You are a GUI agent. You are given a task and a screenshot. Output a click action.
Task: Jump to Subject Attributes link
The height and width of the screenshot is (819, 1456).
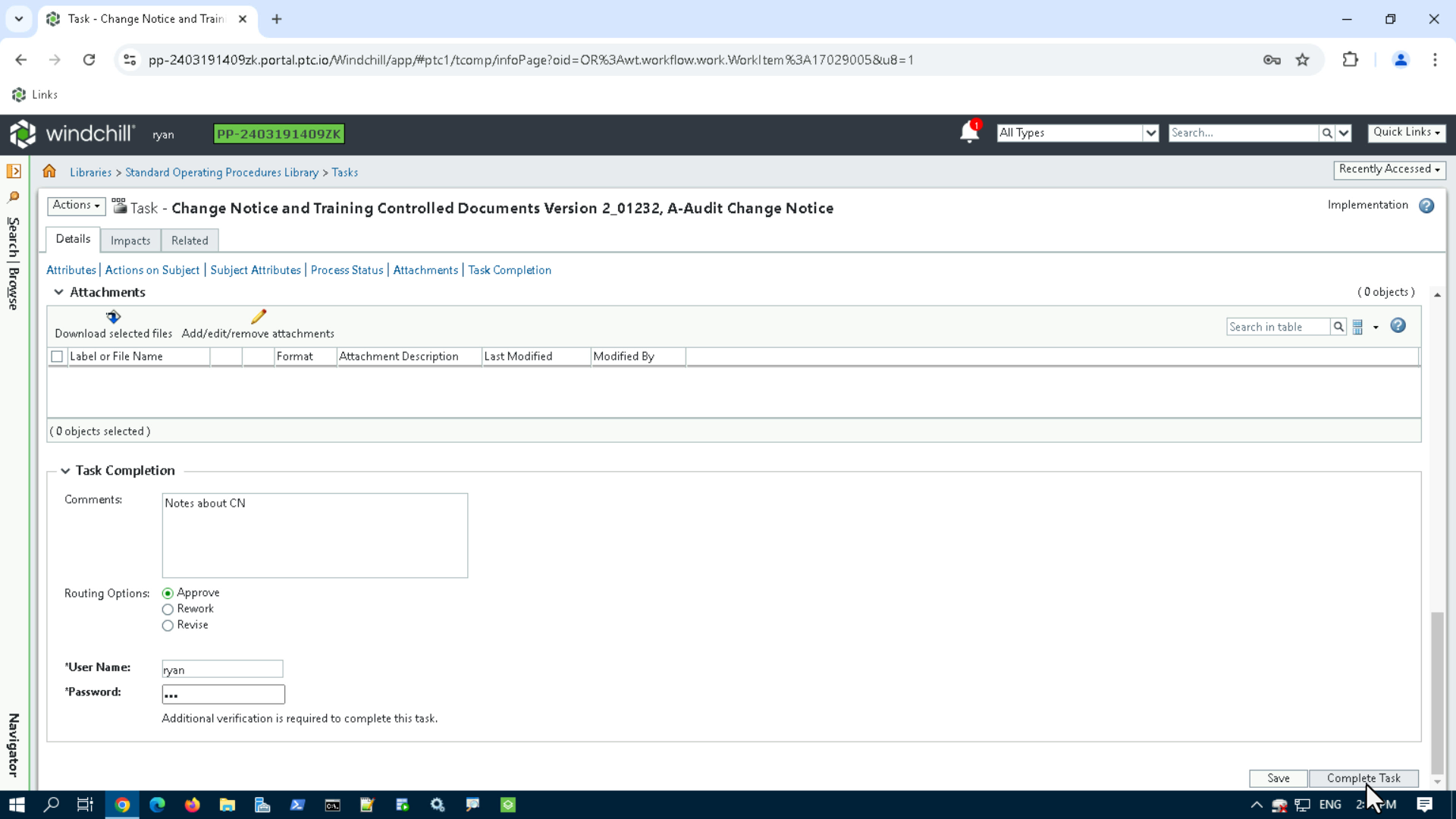[256, 270]
